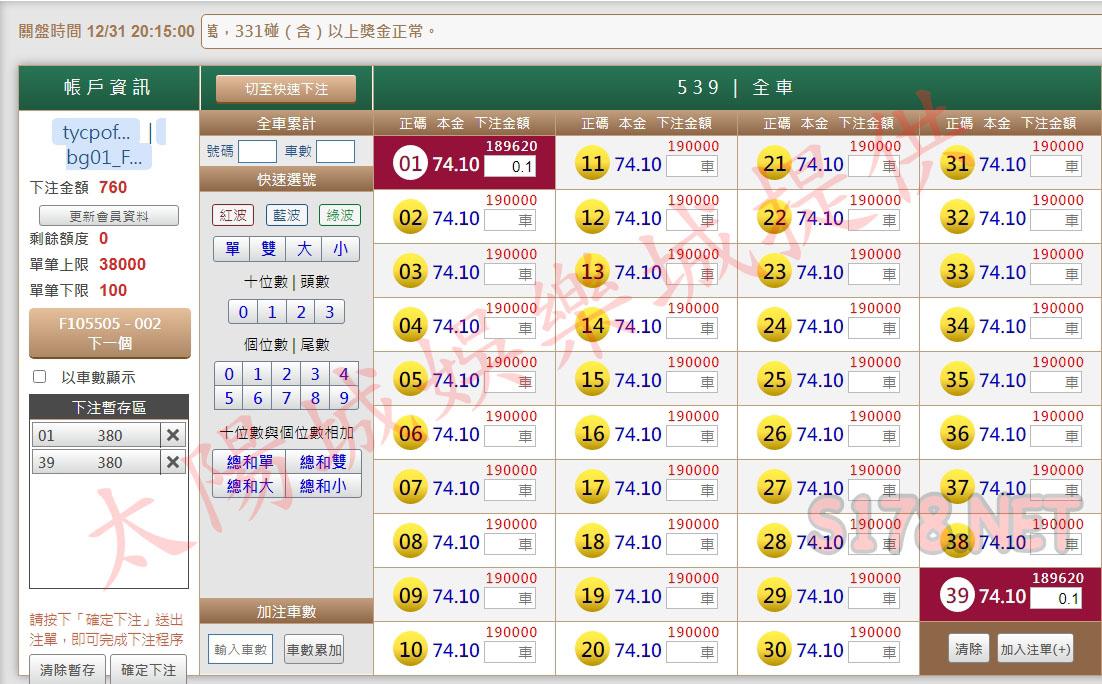Click number ball 32
Image resolution: width=1102 pixels, height=684 pixels.
(957, 218)
